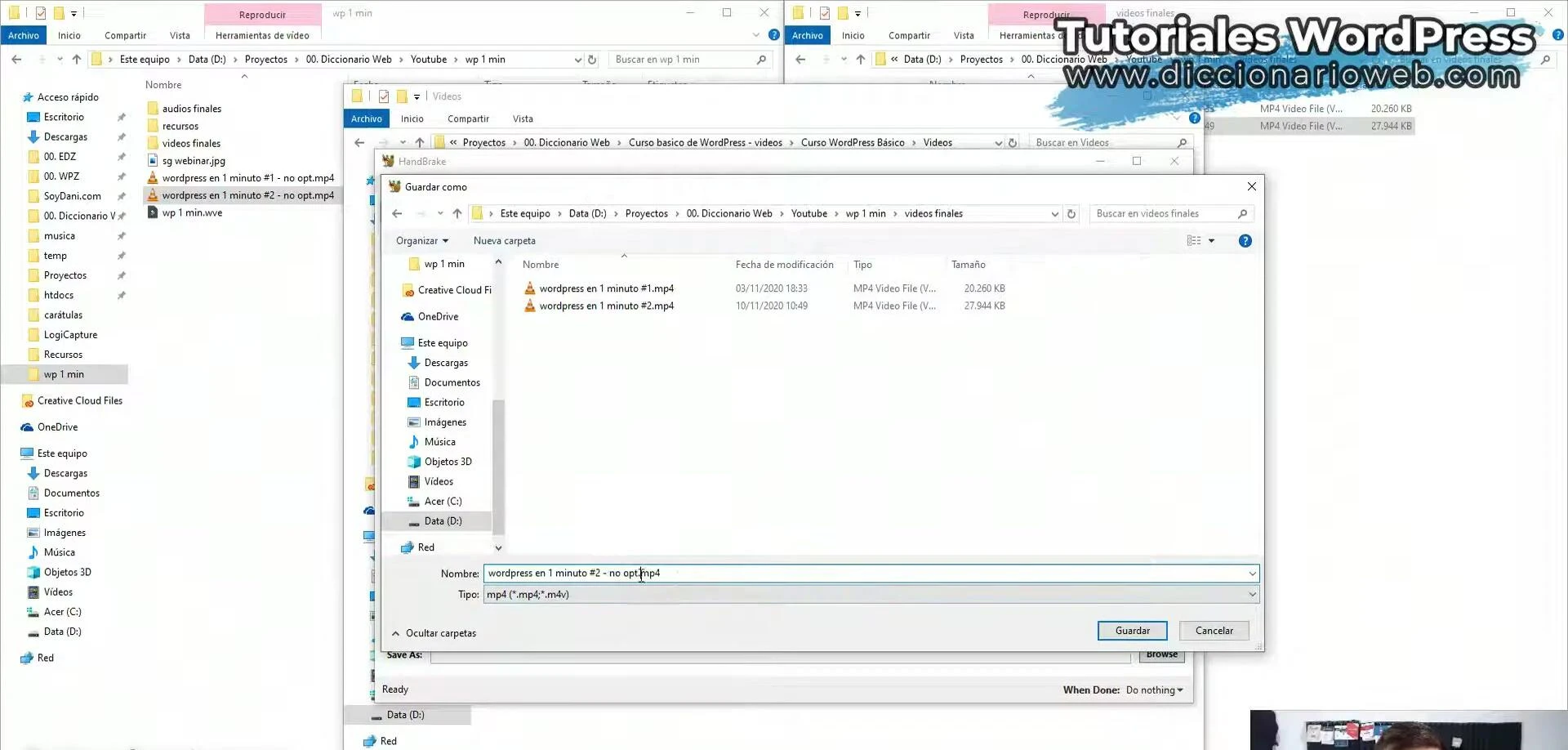Select Data (D:) drive in save dialog tree
Image resolution: width=1568 pixels, height=750 pixels.
coord(434,521)
